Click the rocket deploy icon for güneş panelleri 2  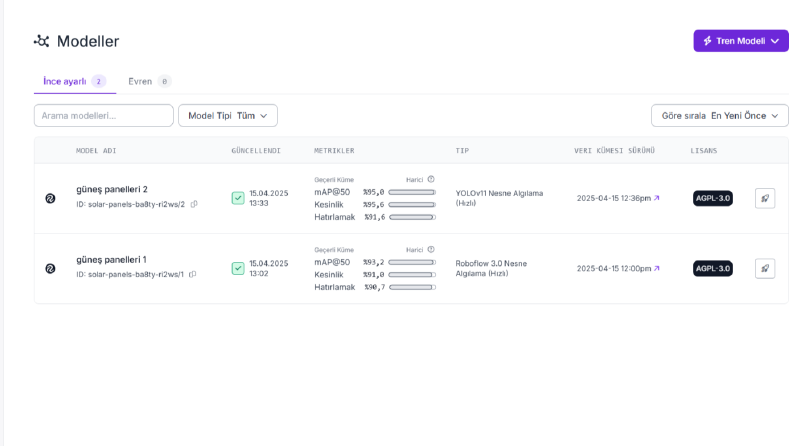[765, 198]
